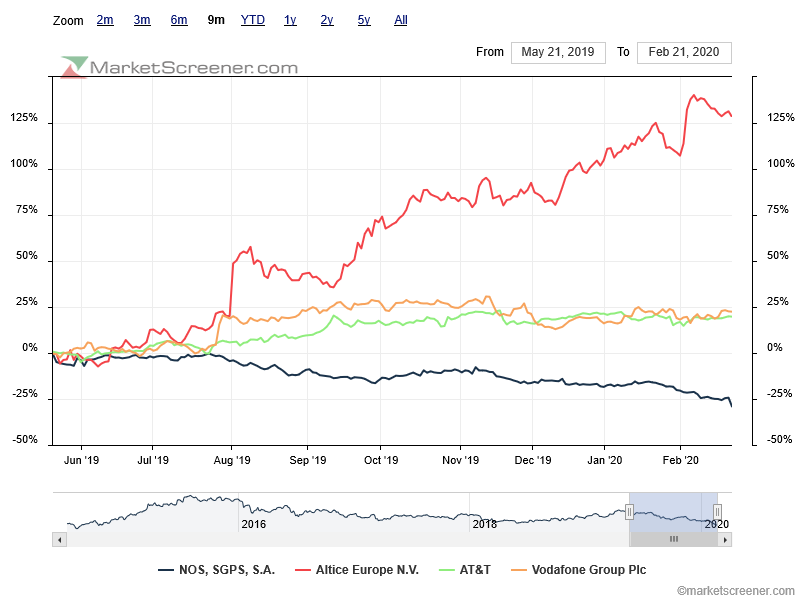Toggle AT&T series in legend
Screen dimensions: 805x600
pyautogui.click(x=465, y=570)
